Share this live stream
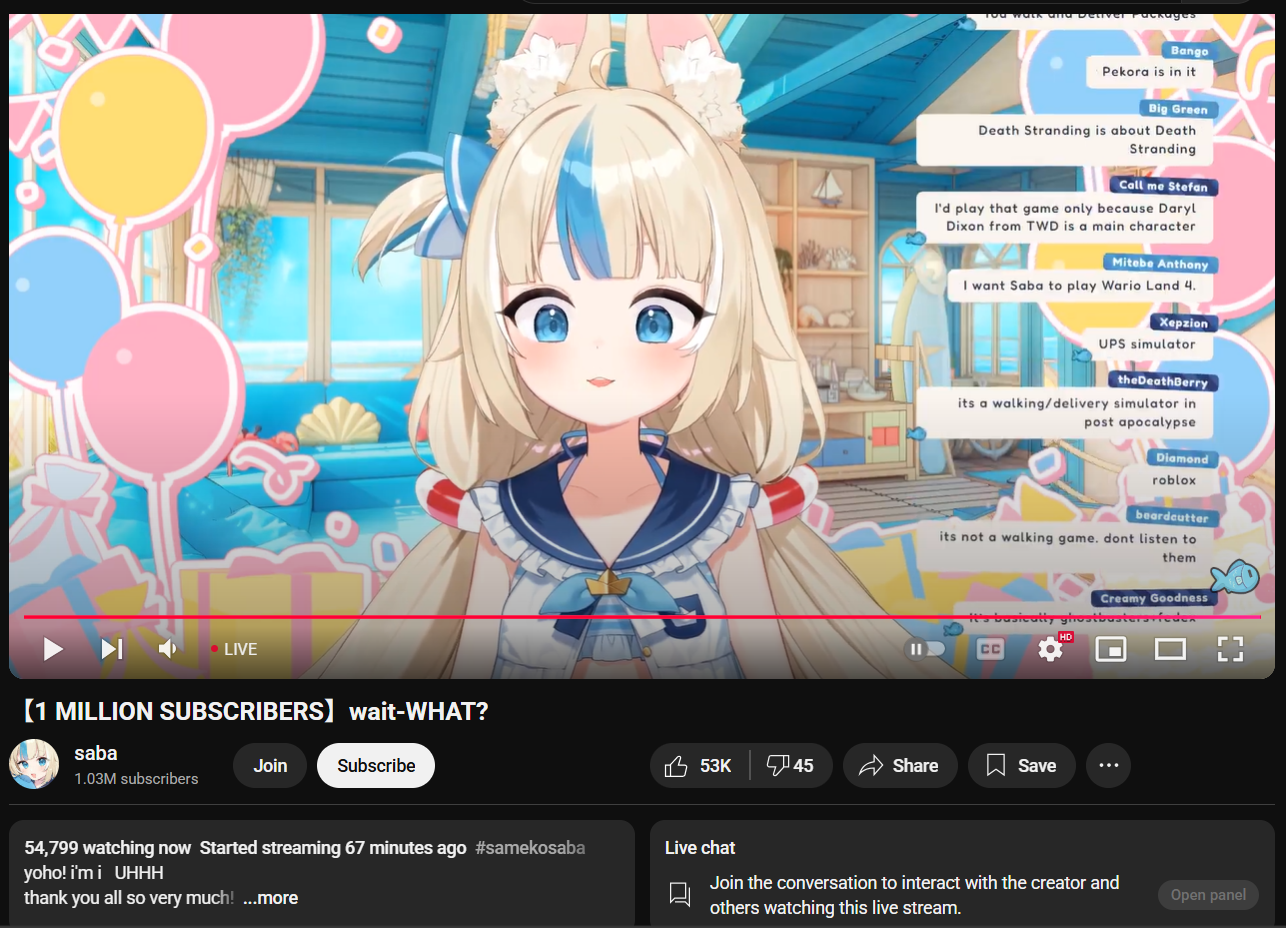The height and width of the screenshot is (928, 1286). pos(900,766)
